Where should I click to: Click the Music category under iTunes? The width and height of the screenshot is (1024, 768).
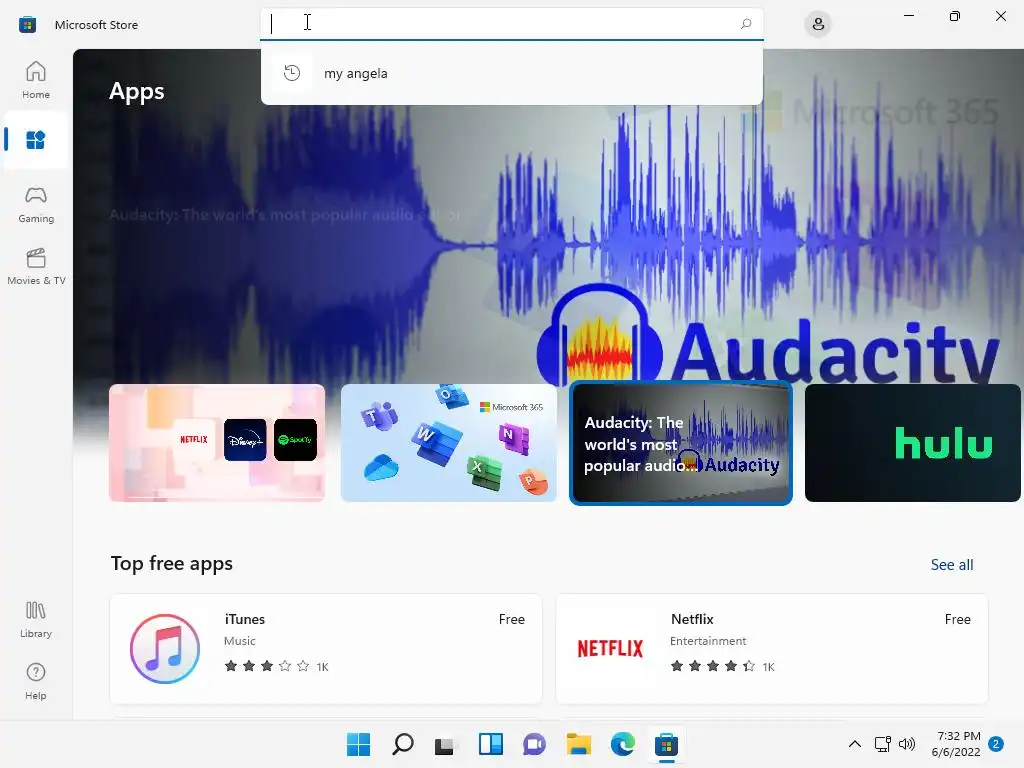click(x=240, y=641)
